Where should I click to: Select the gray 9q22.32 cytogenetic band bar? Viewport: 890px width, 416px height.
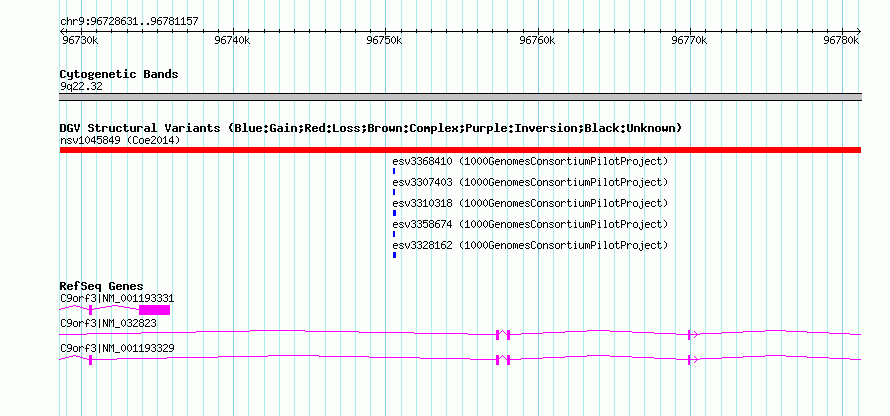click(460, 97)
